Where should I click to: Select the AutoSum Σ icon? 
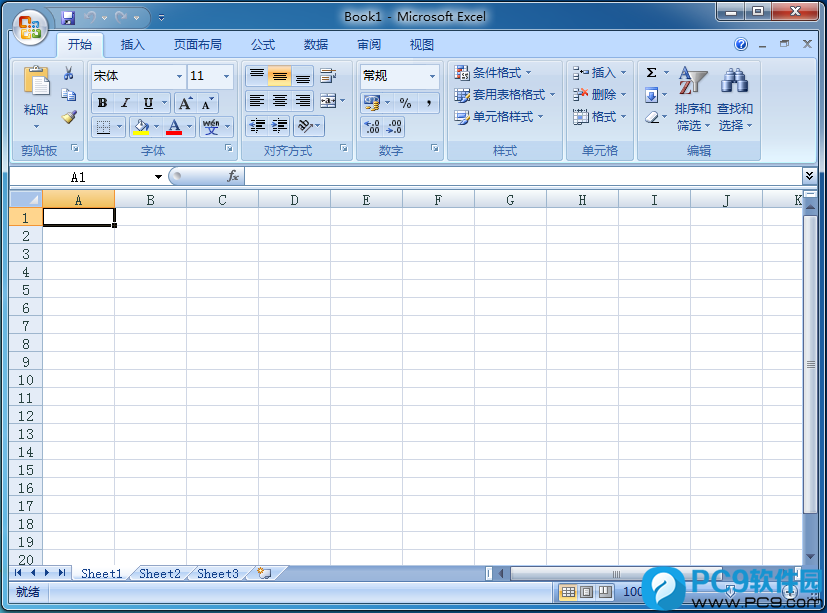pos(652,71)
